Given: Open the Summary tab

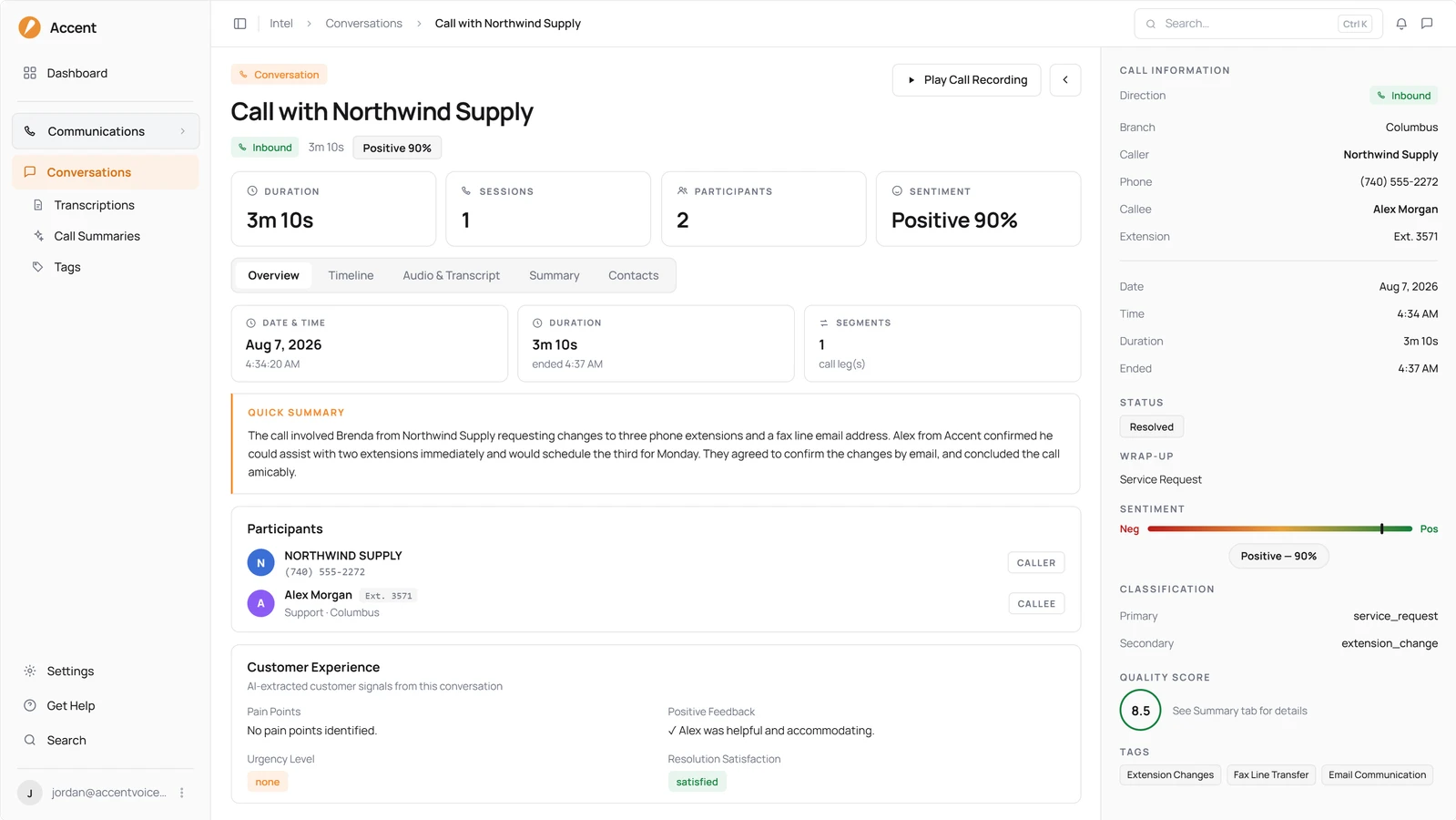Looking at the screenshot, I should (555, 275).
